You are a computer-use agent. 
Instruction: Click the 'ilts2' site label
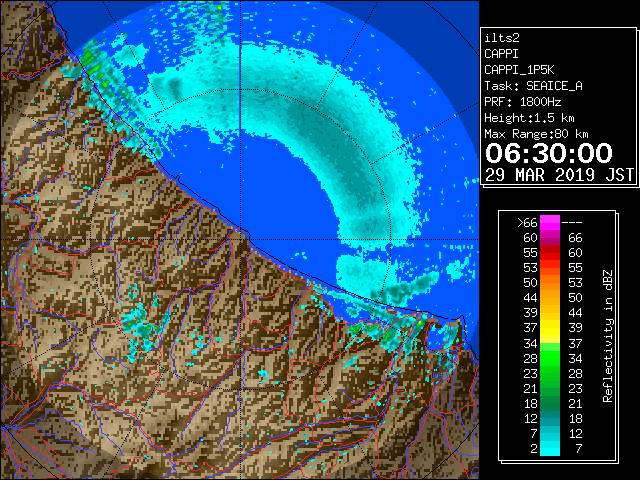502,38
